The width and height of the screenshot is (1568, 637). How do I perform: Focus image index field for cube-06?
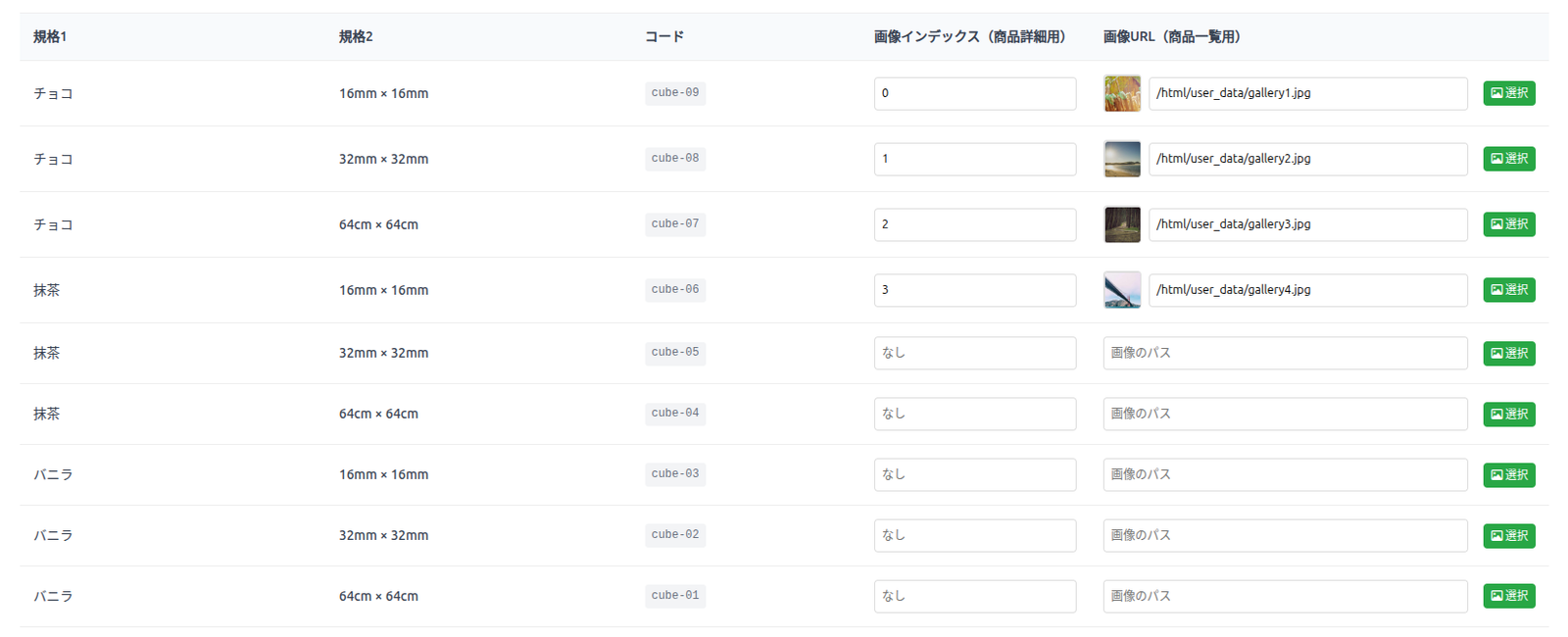pyautogui.click(x=975, y=290)
